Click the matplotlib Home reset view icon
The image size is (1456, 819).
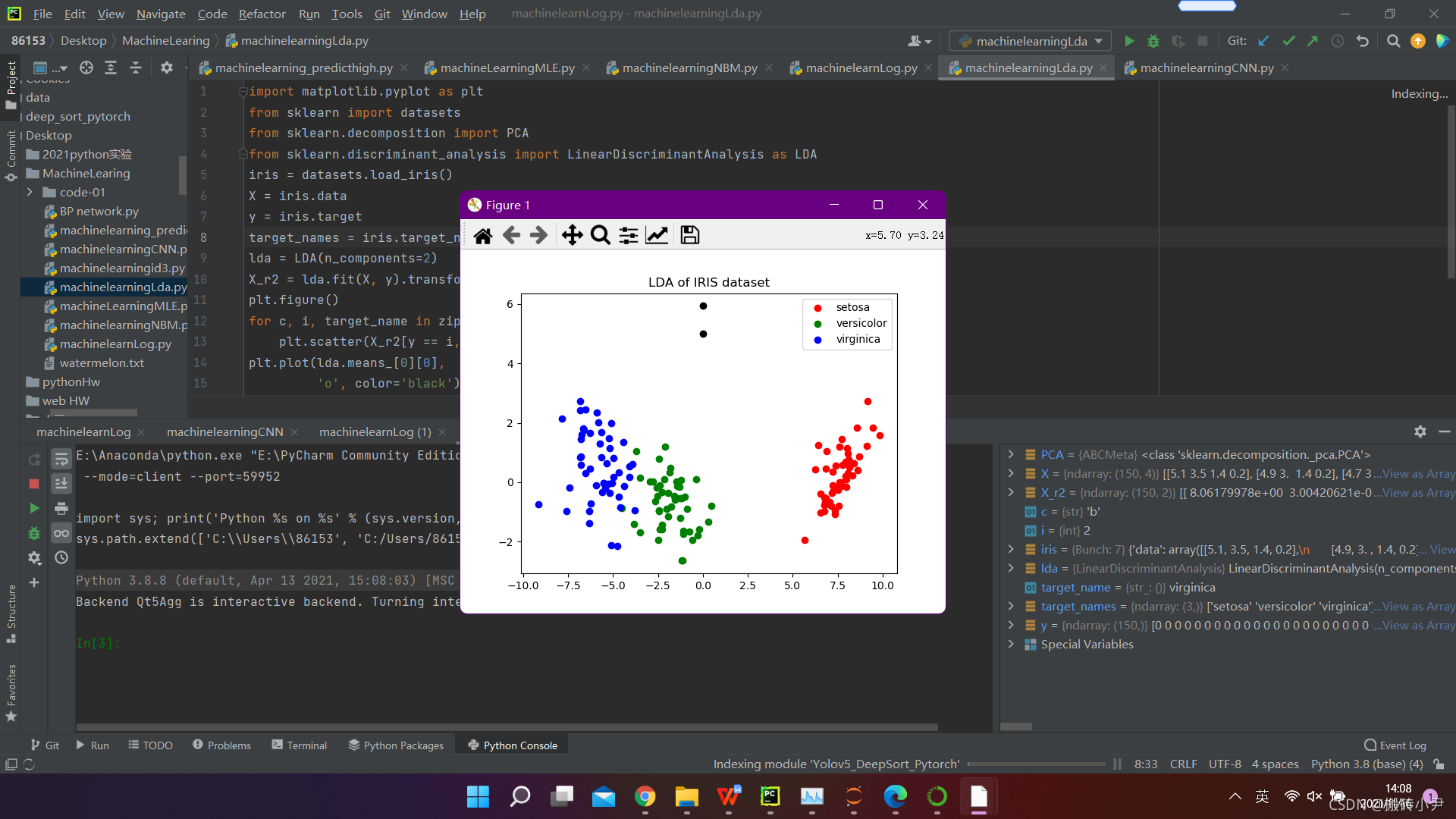pos(483,235)
